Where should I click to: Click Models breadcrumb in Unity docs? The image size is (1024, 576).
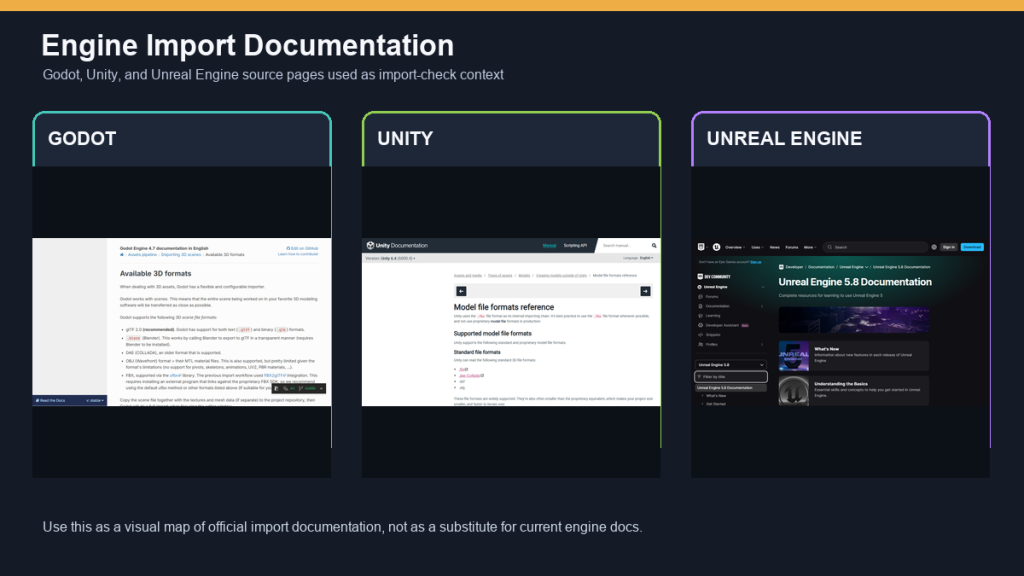coord(524,276)
